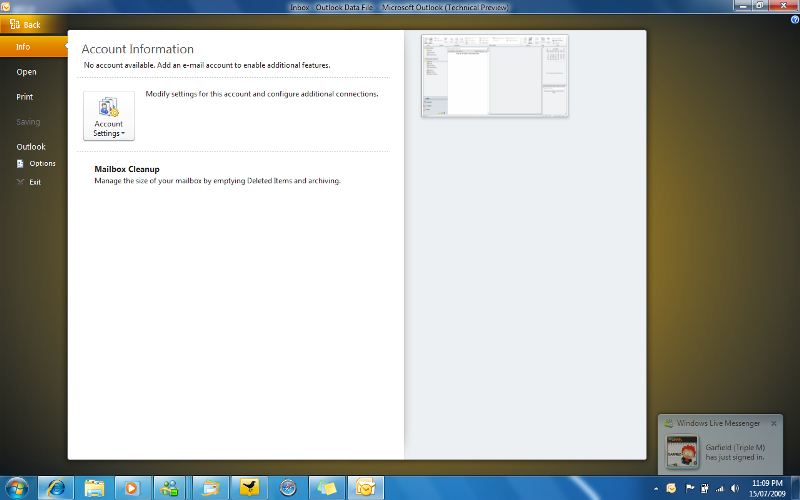The image size is (800, 500).
Task: Open the volume speaker tray icon
Action: click(735, 488)
